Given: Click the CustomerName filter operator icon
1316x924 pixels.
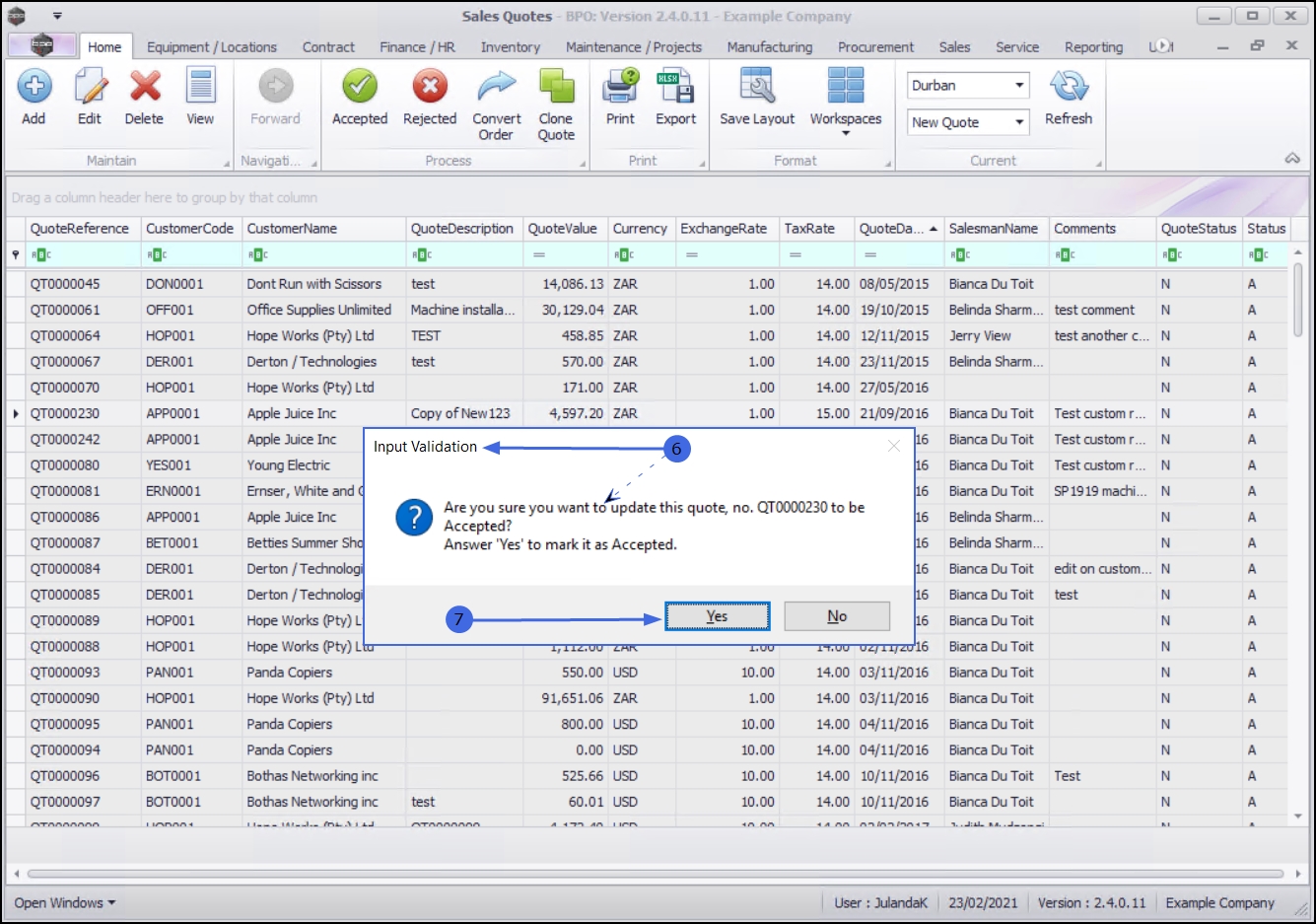Looking at the screenshot, I should [258, 255].
